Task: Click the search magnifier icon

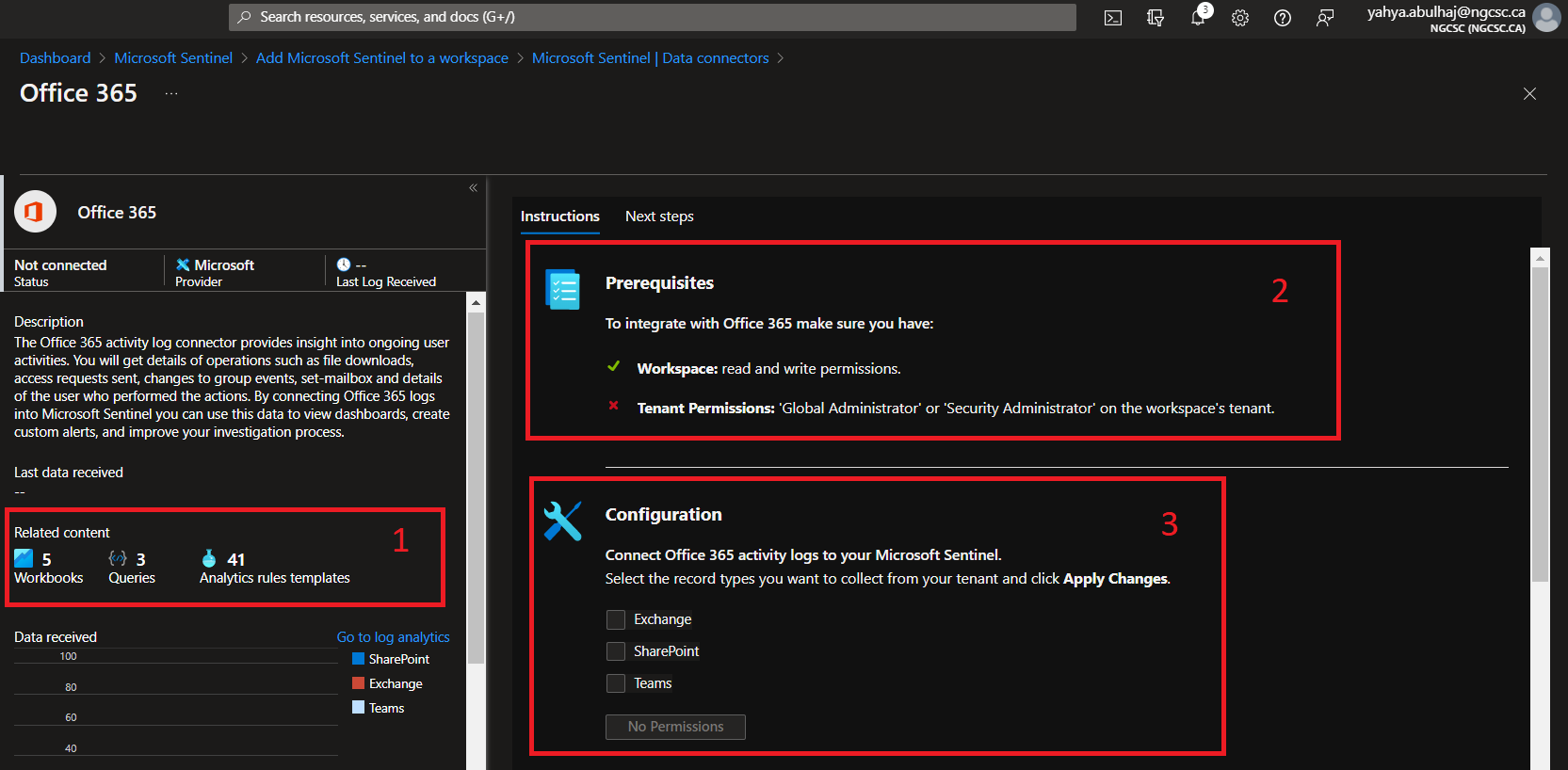Action: pyautogui.click(x=244, y=17)
